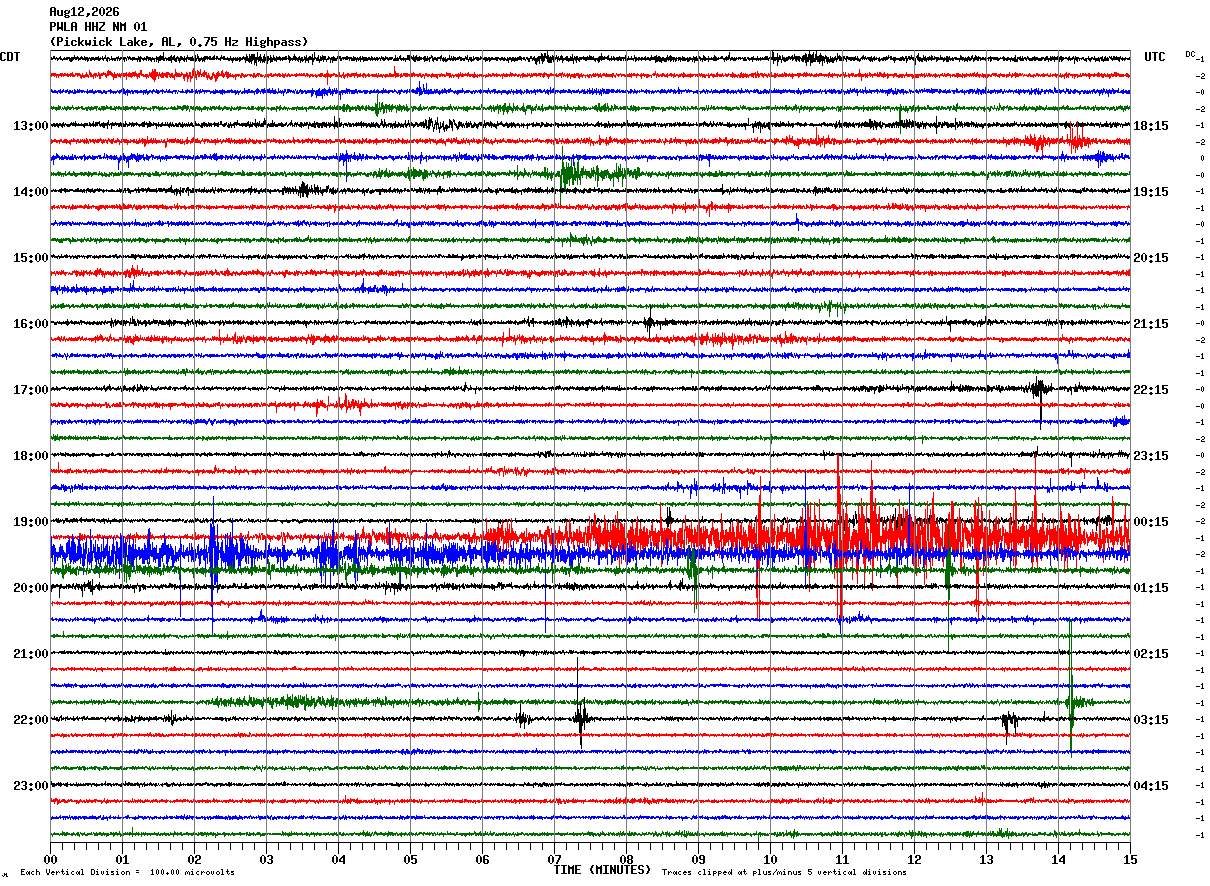Click the 15 minute axis tick
The height and width of the screenshot is (886, 1210).
tap(1130, 859)
